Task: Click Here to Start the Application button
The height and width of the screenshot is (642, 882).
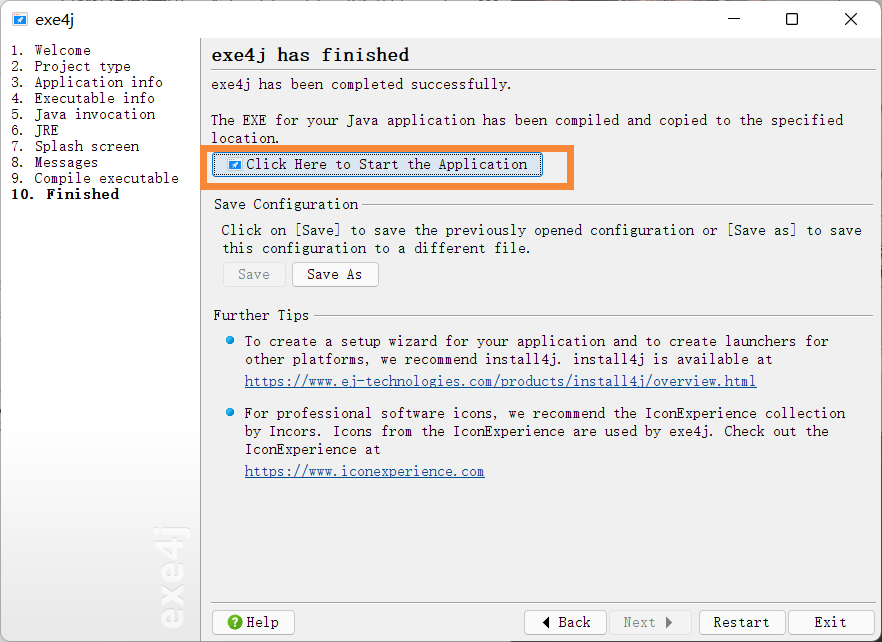Action: 377,164
